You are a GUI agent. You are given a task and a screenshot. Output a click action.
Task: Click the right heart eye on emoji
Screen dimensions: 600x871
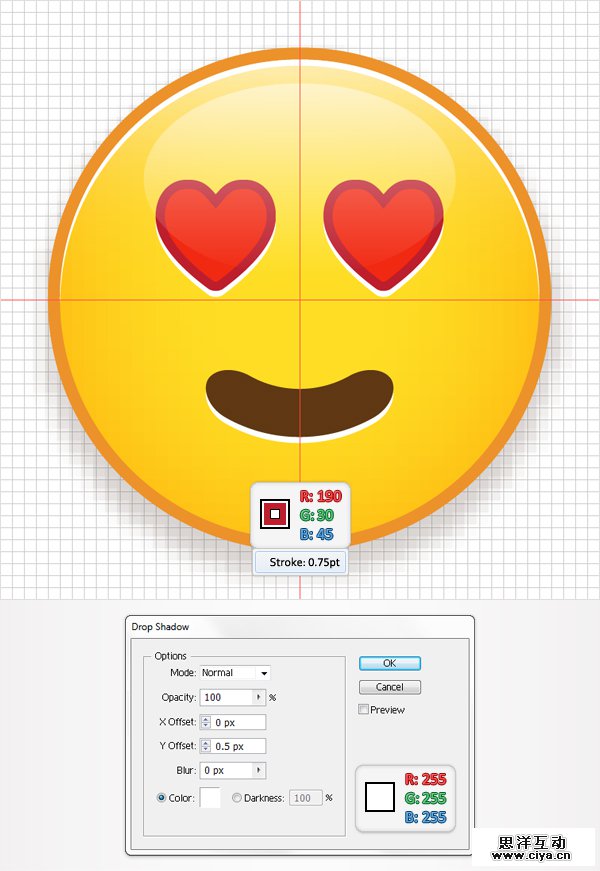[x=384, y=233]
